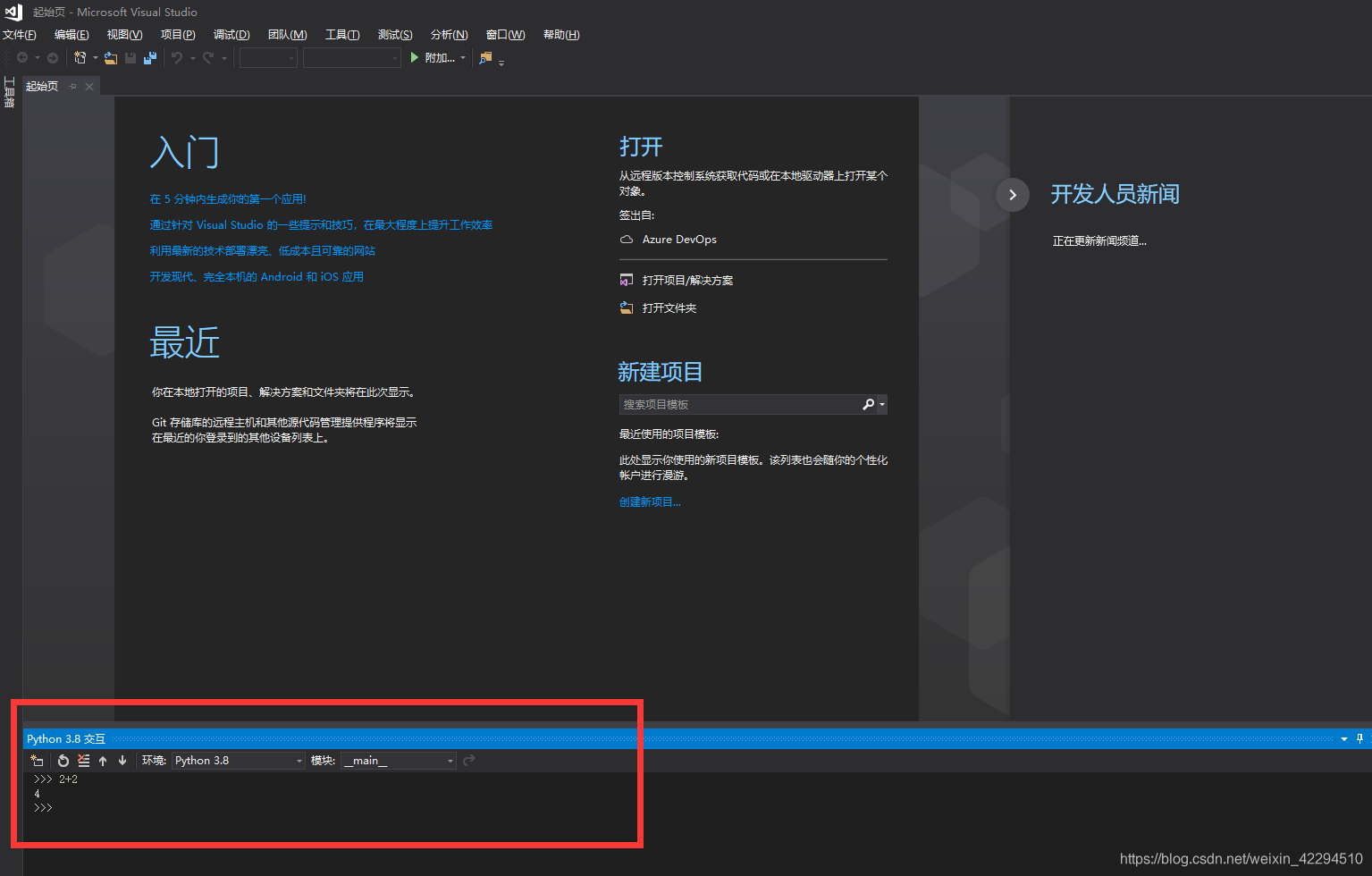Open the solution platforms combo box

pos(352,58)
